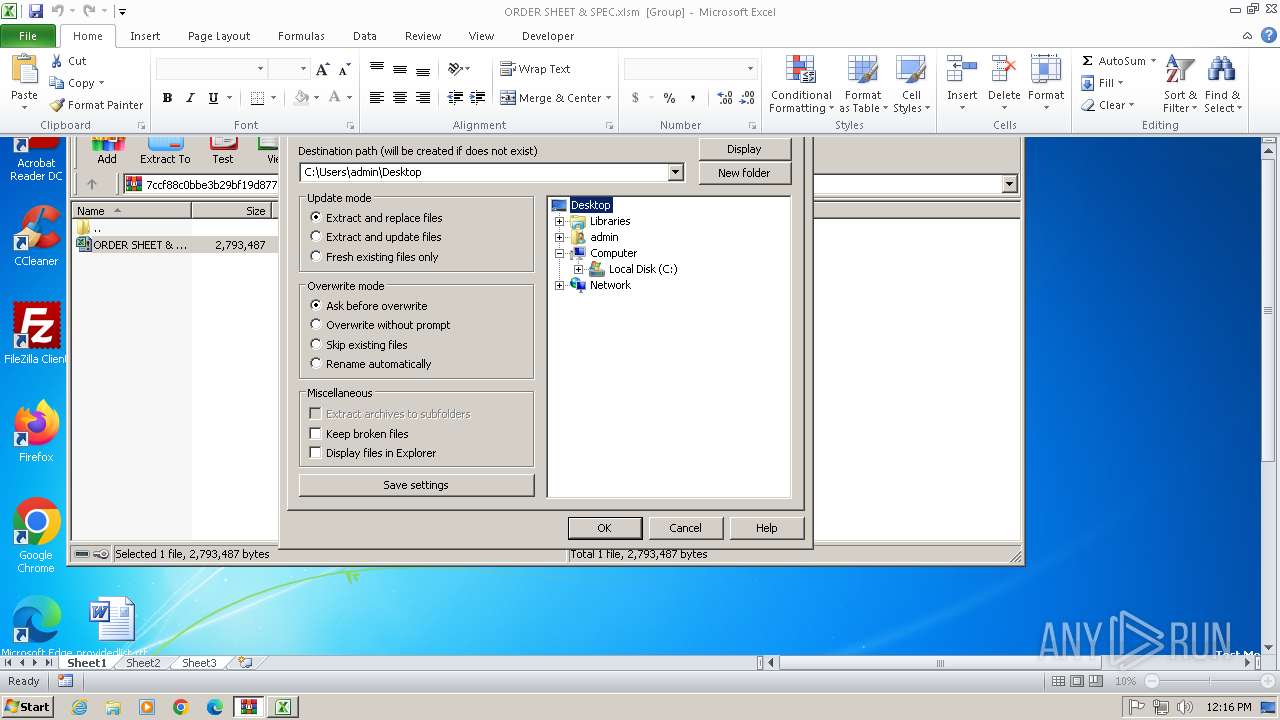Click the New folder button
Viewport: 1280px width, 720px height.
[x=744, y=173]
